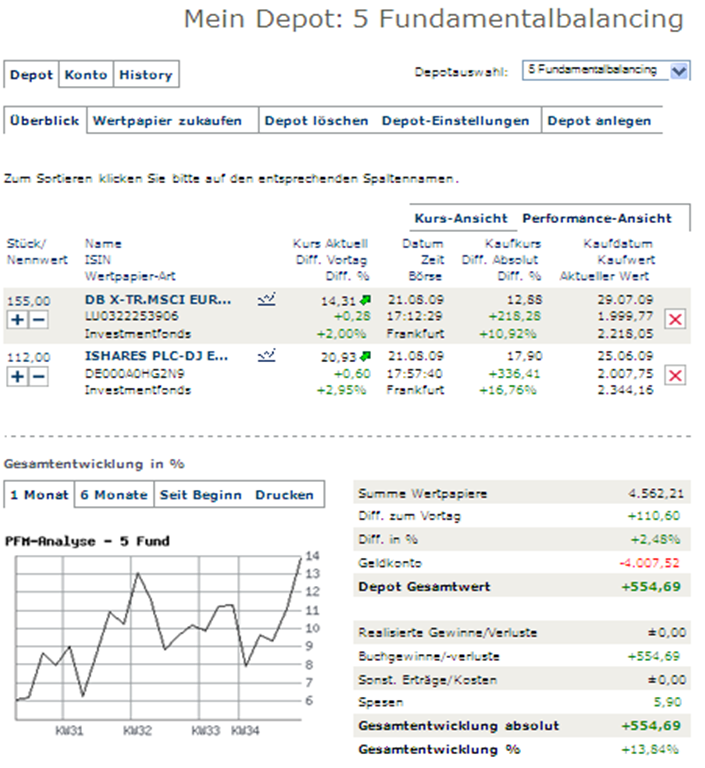Click Diff. zum Vortag value +110,60
The image size is (705, 768).
click(654, 516)
